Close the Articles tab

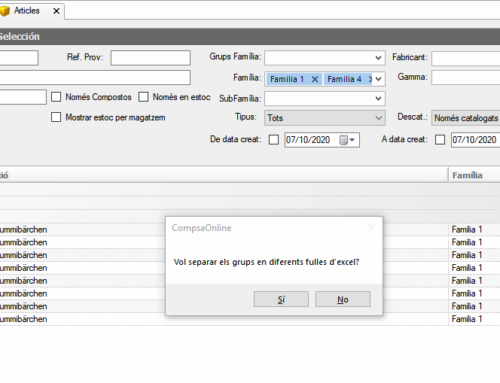[56, 11]
